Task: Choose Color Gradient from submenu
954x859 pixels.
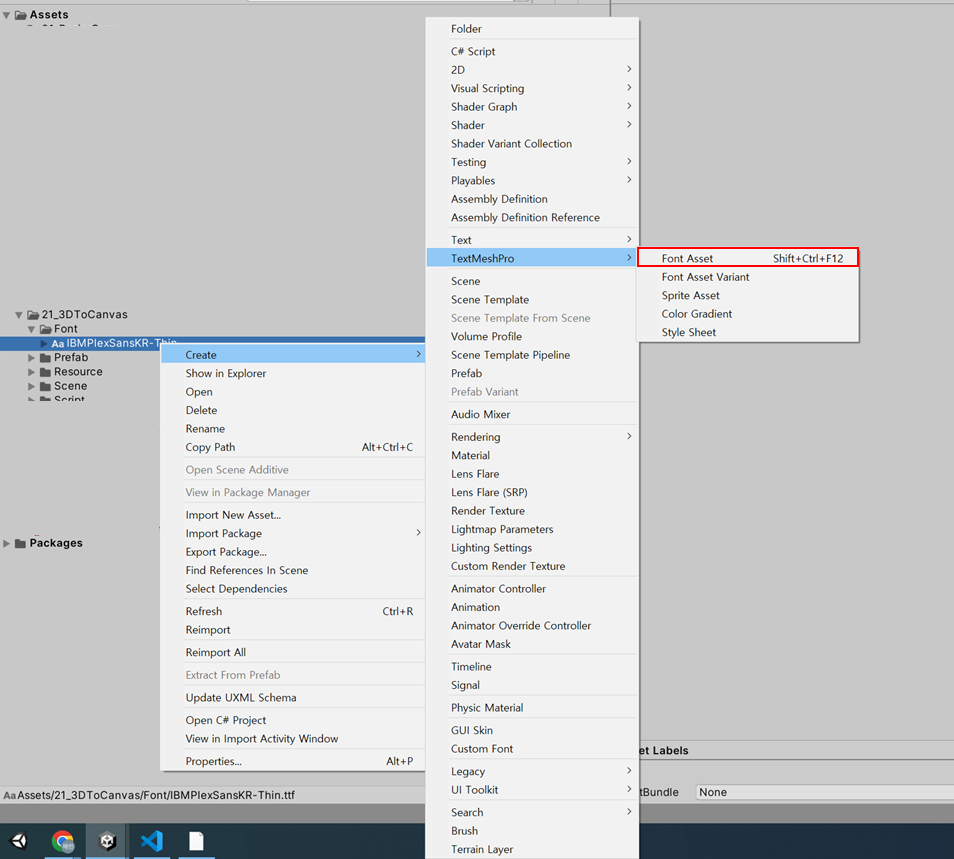Action: tap(748, 314)
